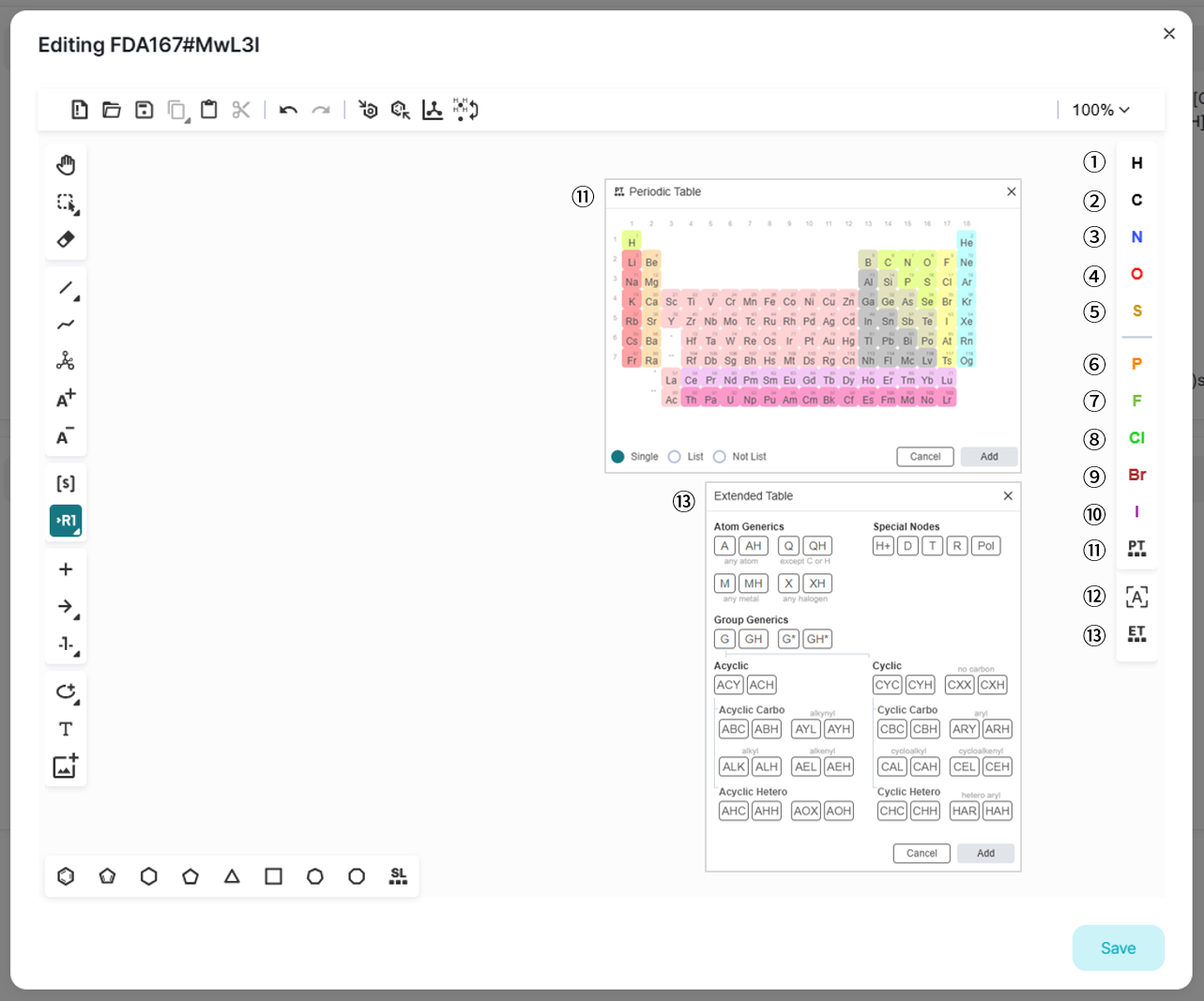This screenshot has width=1204, height=1001.
Task: Select the benzene ring template
Action: (x=66, y=876)
